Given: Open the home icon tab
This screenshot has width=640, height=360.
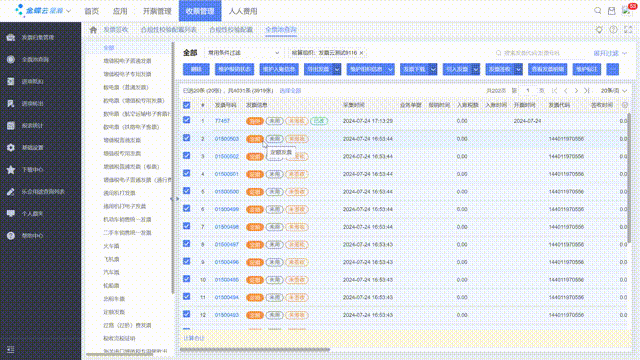Looking at the screenshot, I should pos(93,30).
